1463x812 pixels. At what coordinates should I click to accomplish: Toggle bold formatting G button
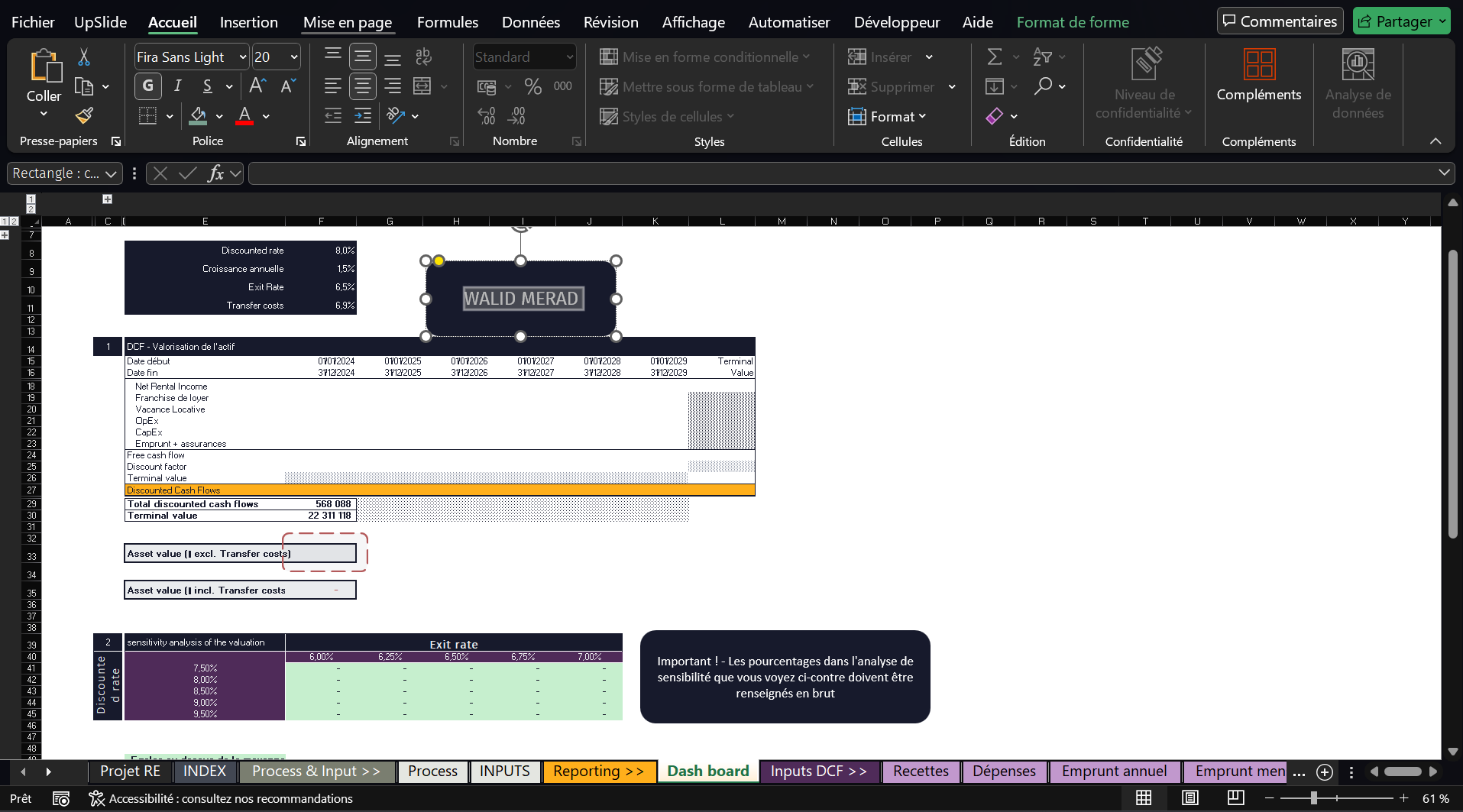[148, 86]
